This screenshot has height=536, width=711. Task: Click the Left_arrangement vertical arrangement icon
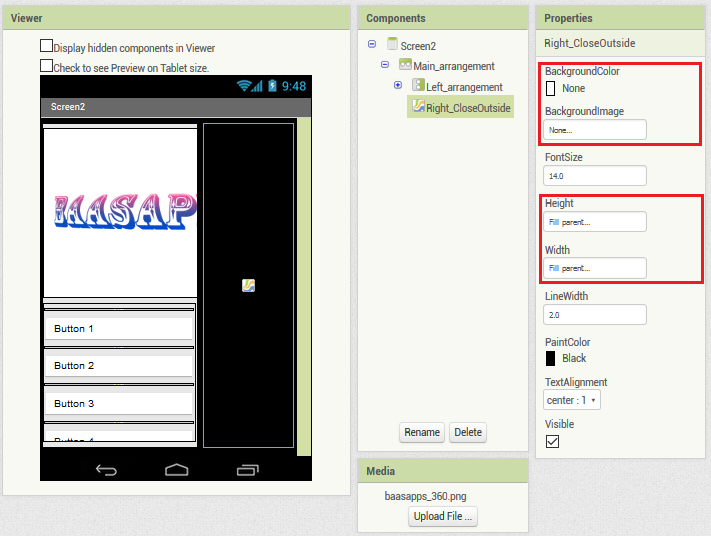click(418, 85)
